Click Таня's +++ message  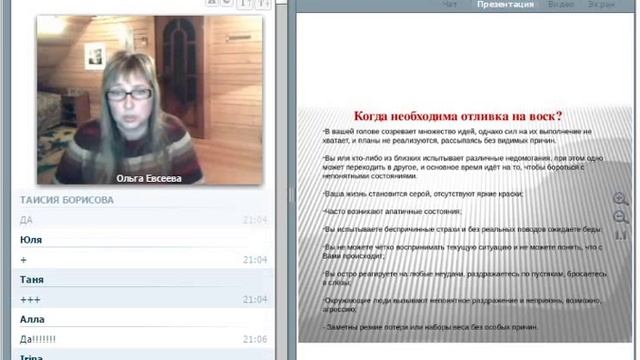[x=30, y=300]
